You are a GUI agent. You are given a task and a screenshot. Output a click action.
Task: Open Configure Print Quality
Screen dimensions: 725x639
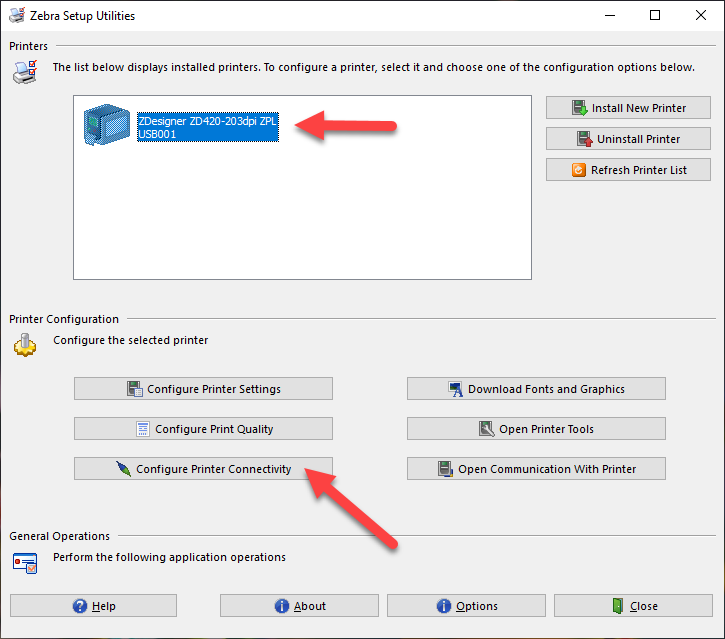click(203, 429)
